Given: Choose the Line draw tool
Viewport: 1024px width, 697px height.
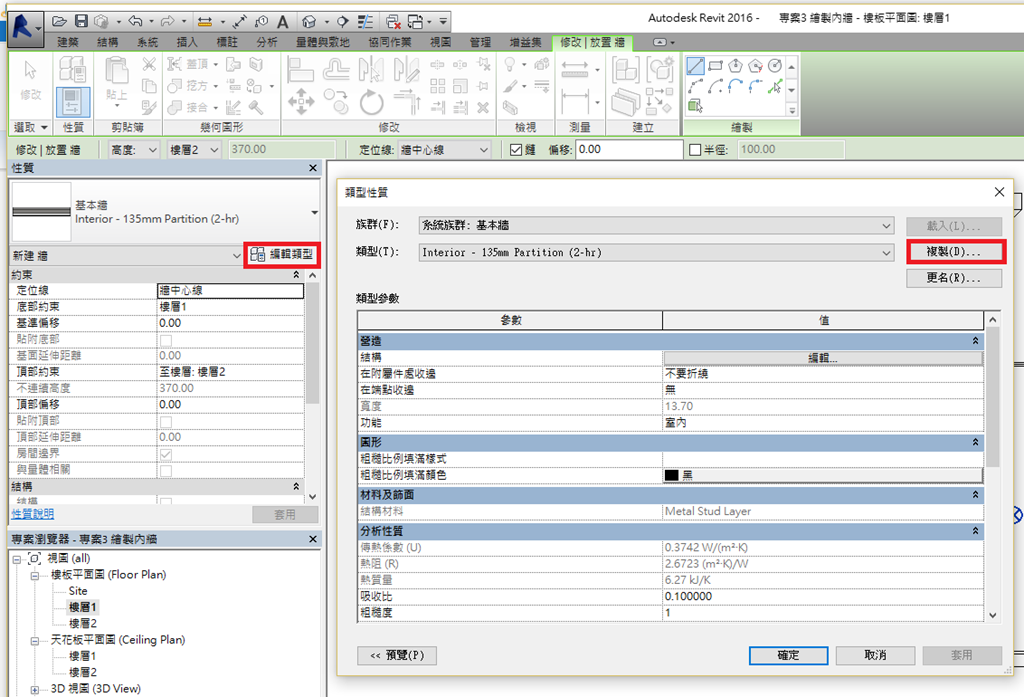Looking at the screenshot, I should click(x=696, y=66).
